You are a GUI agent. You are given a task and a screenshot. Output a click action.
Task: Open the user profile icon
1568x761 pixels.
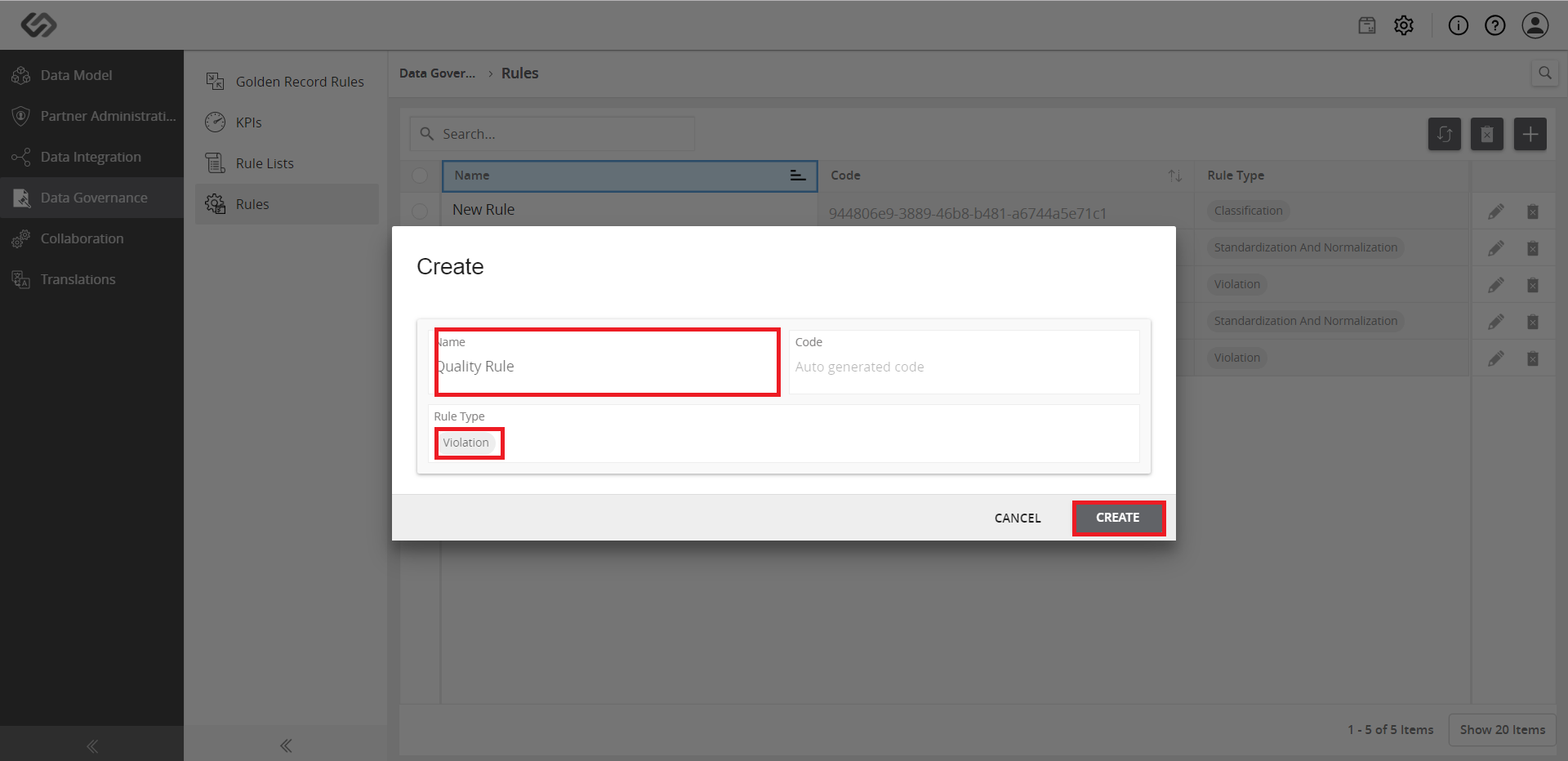[1535, 25]
